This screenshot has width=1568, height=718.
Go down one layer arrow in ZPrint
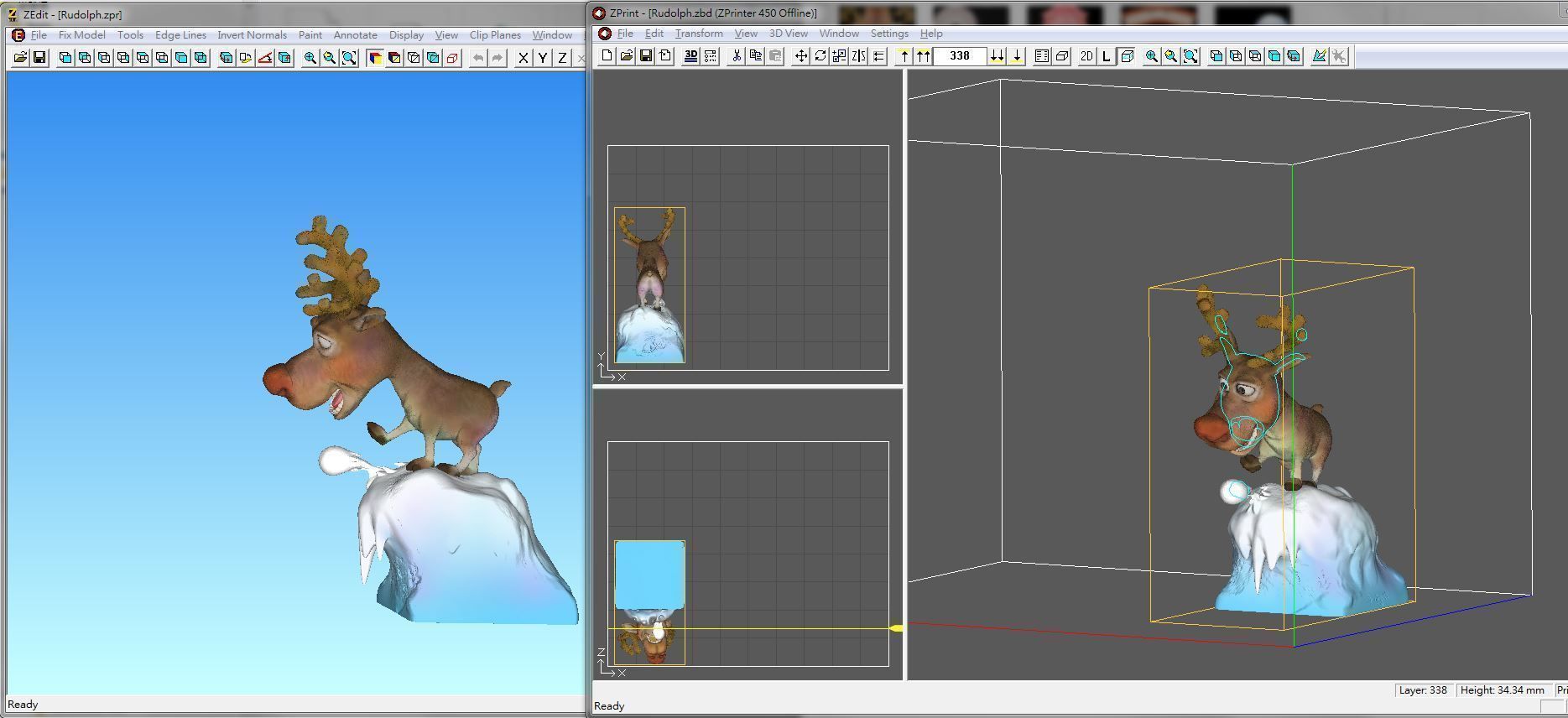pos(1016,56)
